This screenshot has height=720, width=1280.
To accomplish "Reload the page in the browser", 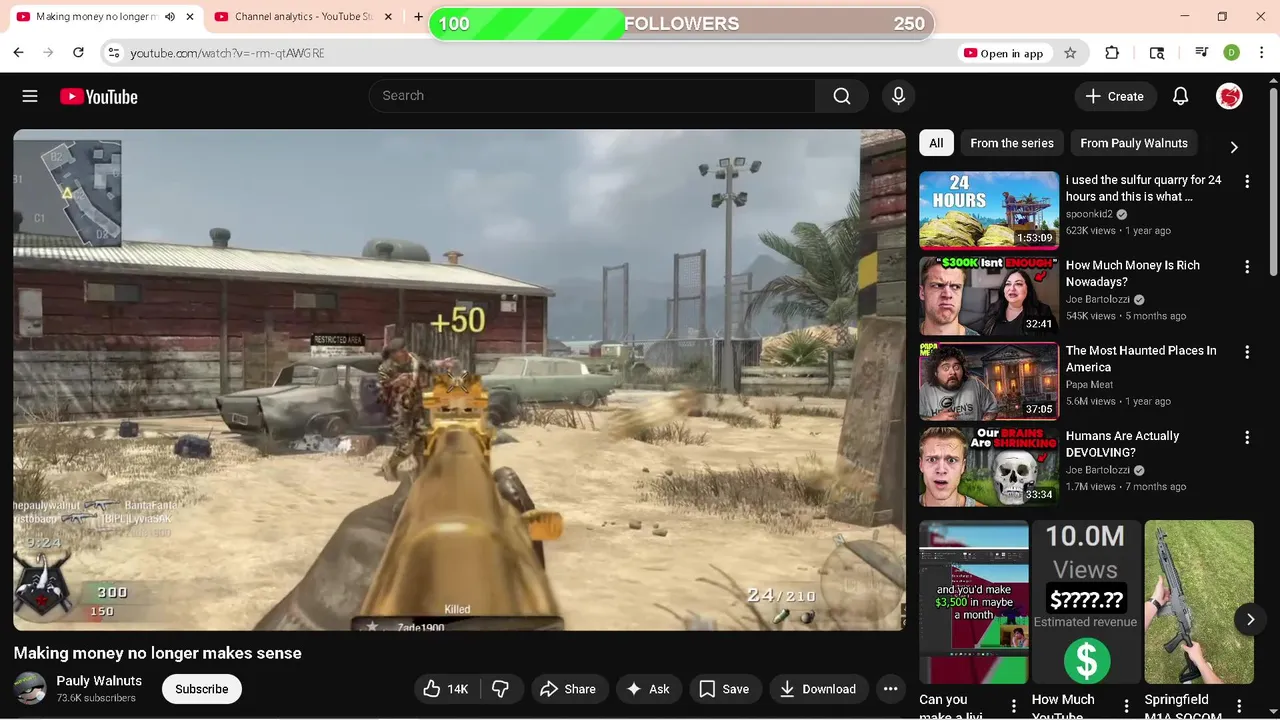I will [x=78, y=53].
